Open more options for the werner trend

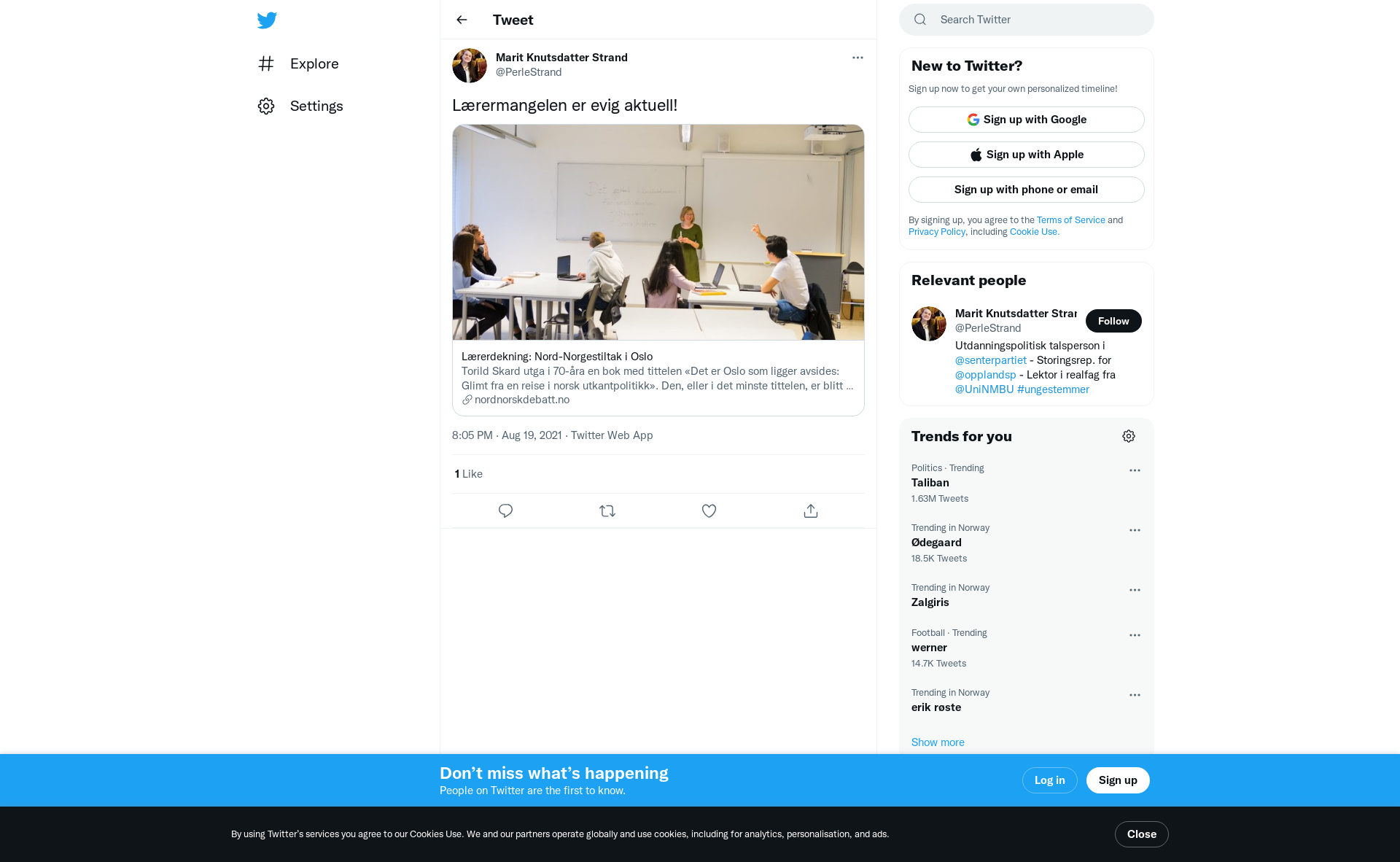[1135, 635]
